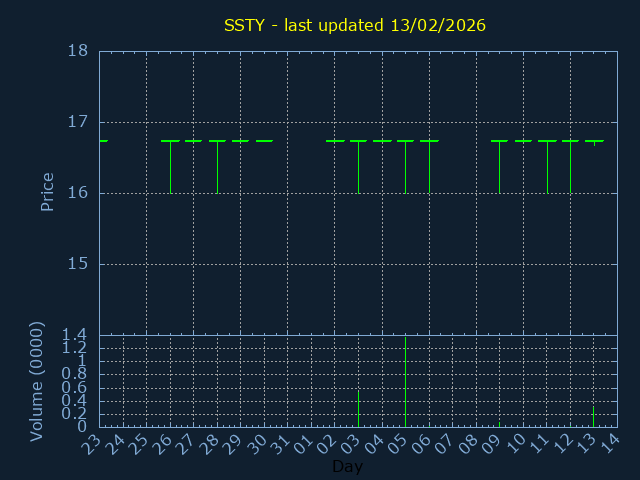Click the Price axis label
Image resolution: width=640 pixels, height=480 pixels.
(x=47, y=192)
